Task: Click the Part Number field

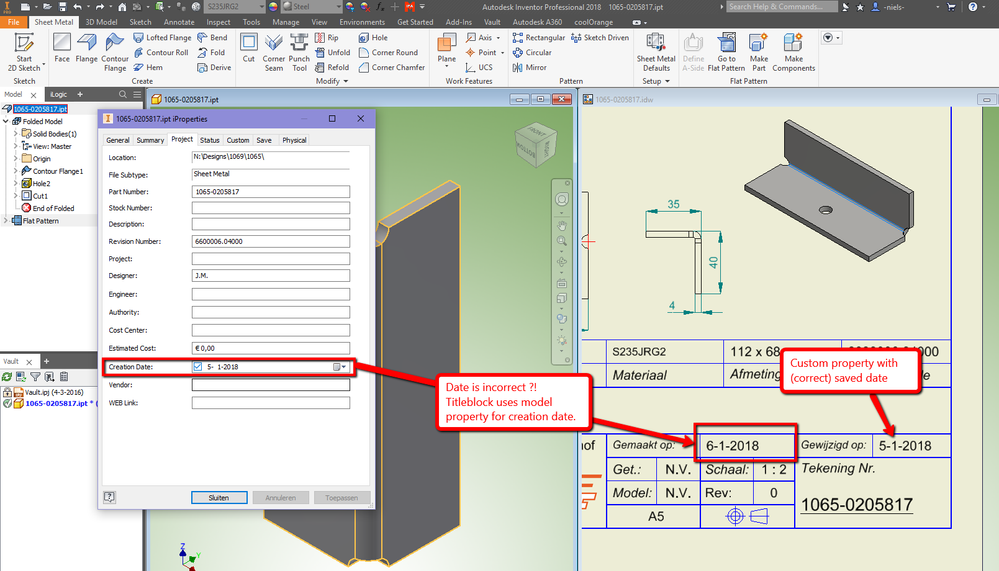Action: [x=271, y=192]
